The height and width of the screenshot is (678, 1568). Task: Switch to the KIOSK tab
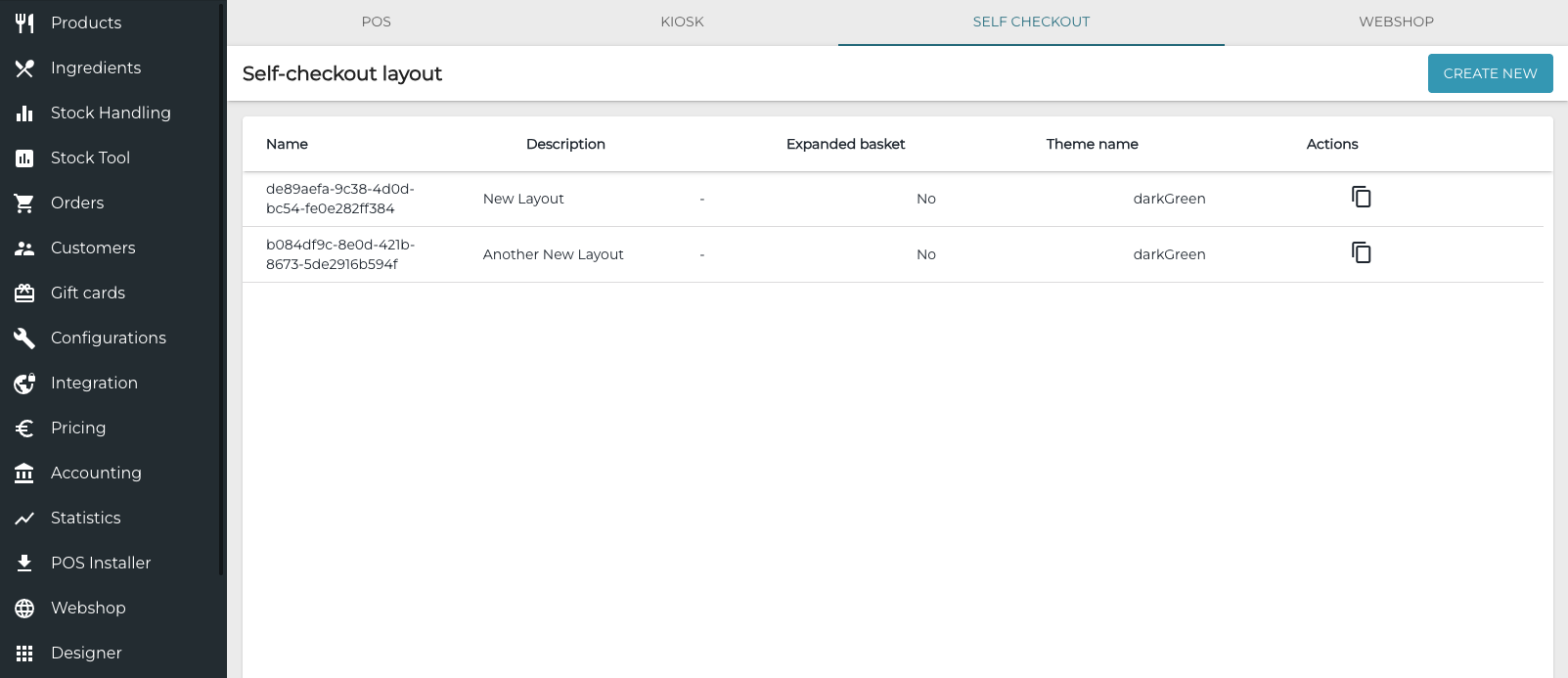[x=682, y=22]
